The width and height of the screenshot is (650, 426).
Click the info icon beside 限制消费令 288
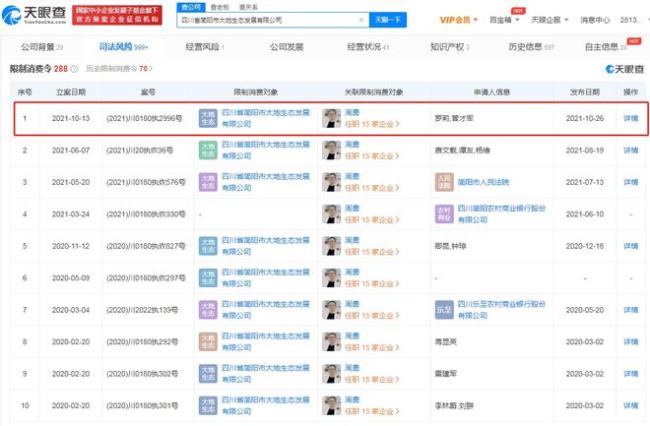(x=74, y=69)
